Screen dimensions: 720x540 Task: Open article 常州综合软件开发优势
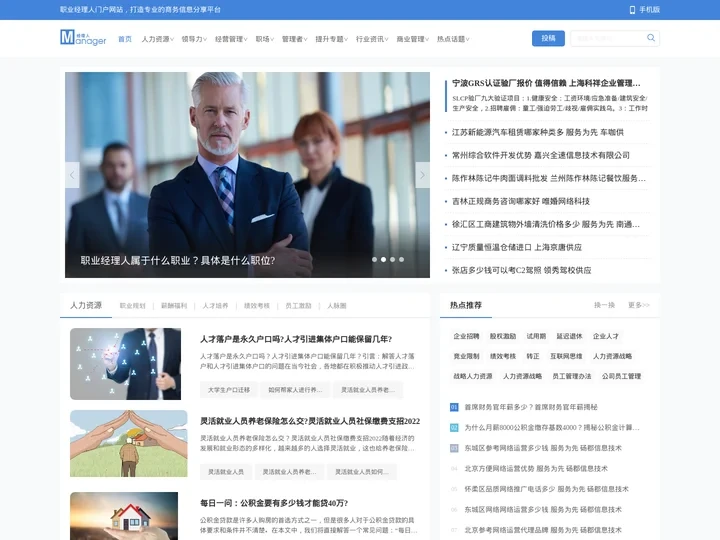pos(540,155)
